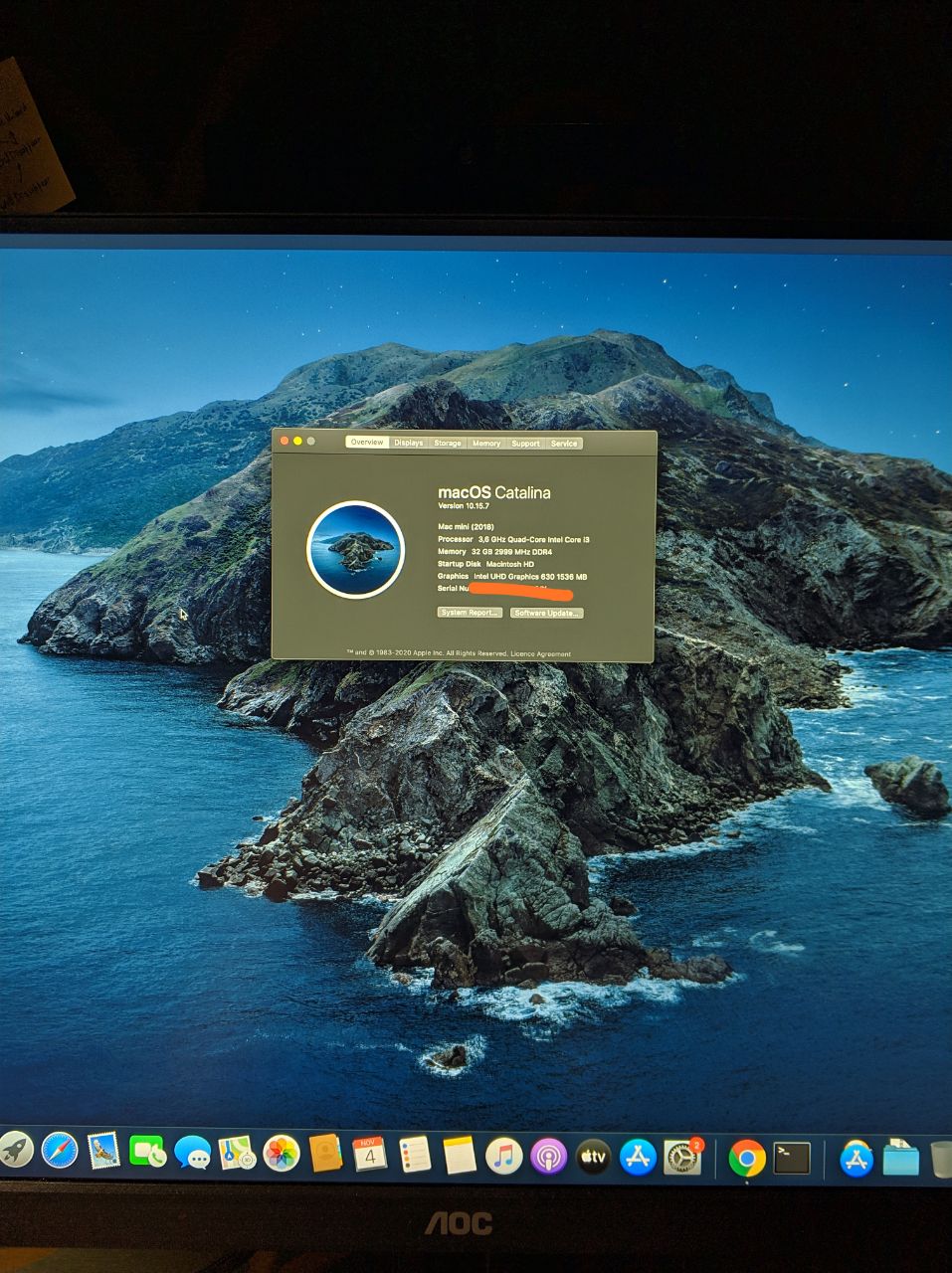Launch Maps from the Dock
The image size is (952, 1273).
[x=237, y=1154]
